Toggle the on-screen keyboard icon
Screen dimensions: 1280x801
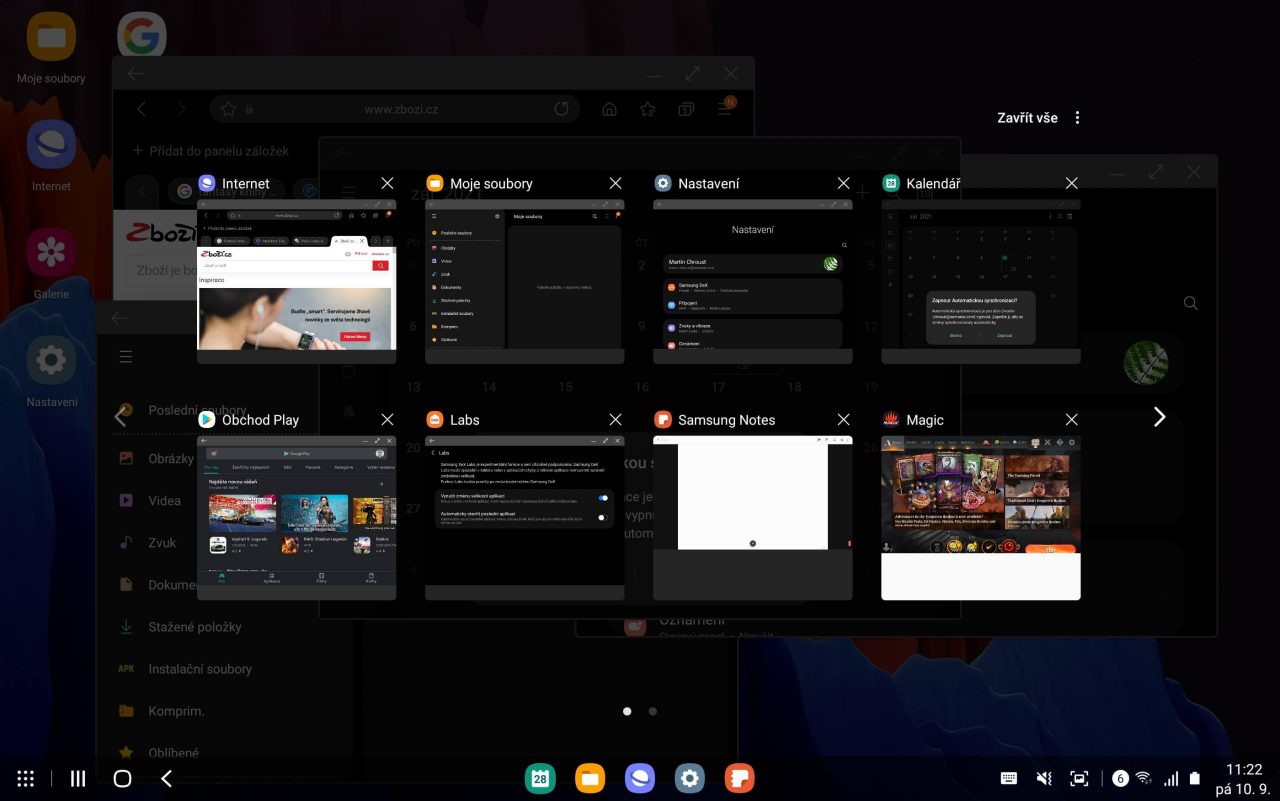[x=1009, y=778]
